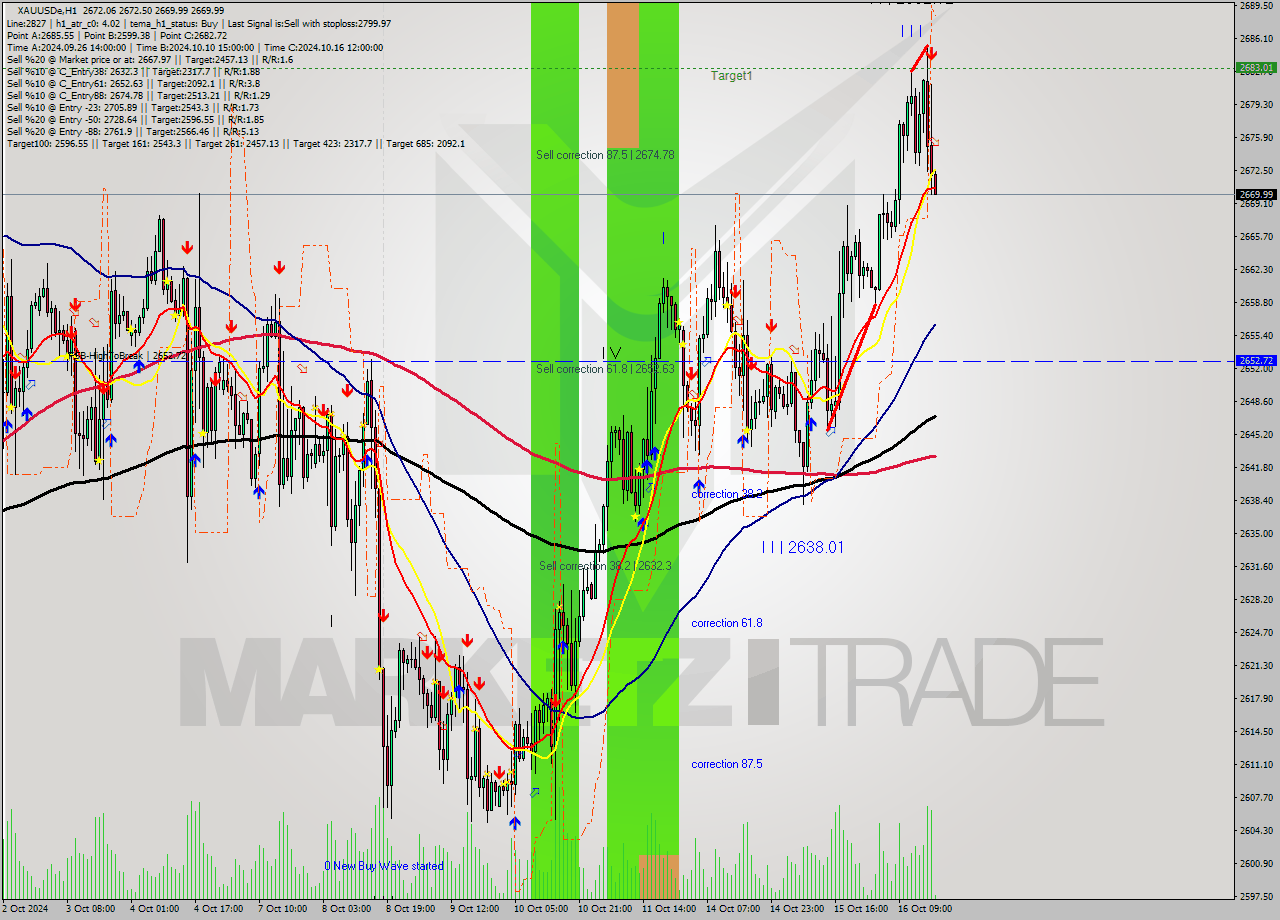Click '0 New Buy Wave started' text

click(384, 866)
